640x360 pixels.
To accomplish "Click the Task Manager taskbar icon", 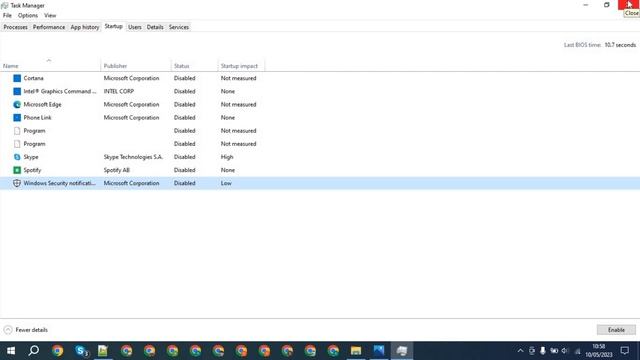I will coord(402,351).
